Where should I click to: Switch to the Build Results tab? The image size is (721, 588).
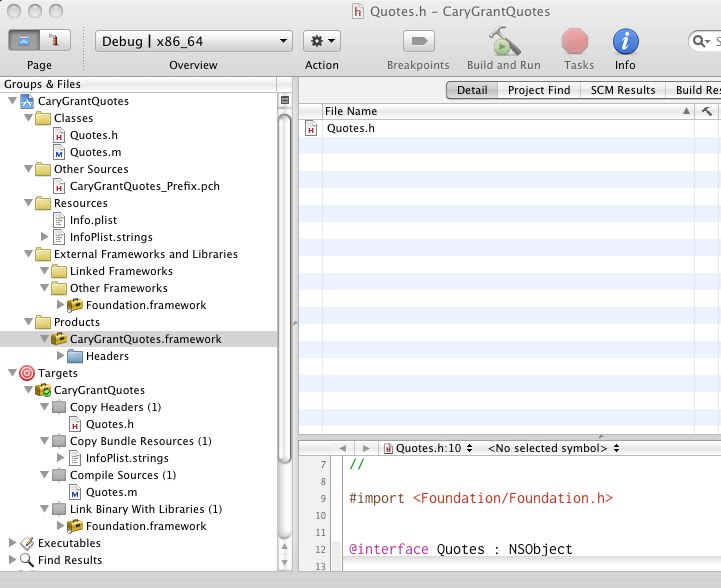pos(694,90)
